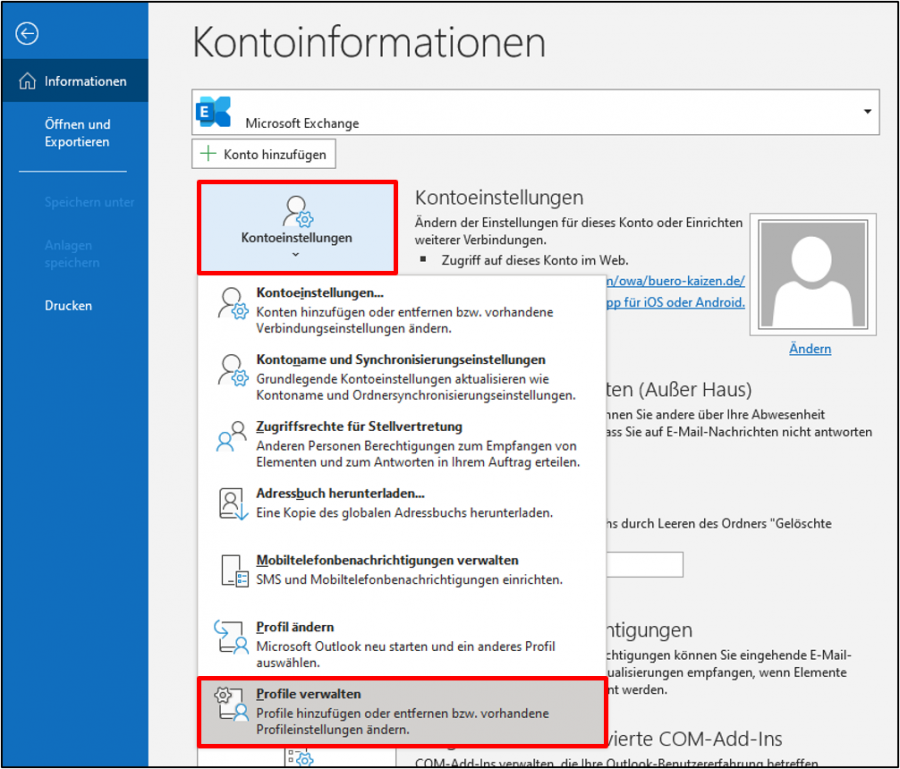Click the Mobiltelefonbenachrichtigungen verwalten icon
Viewport: 900px width, 769px height.
pos(232,570)
